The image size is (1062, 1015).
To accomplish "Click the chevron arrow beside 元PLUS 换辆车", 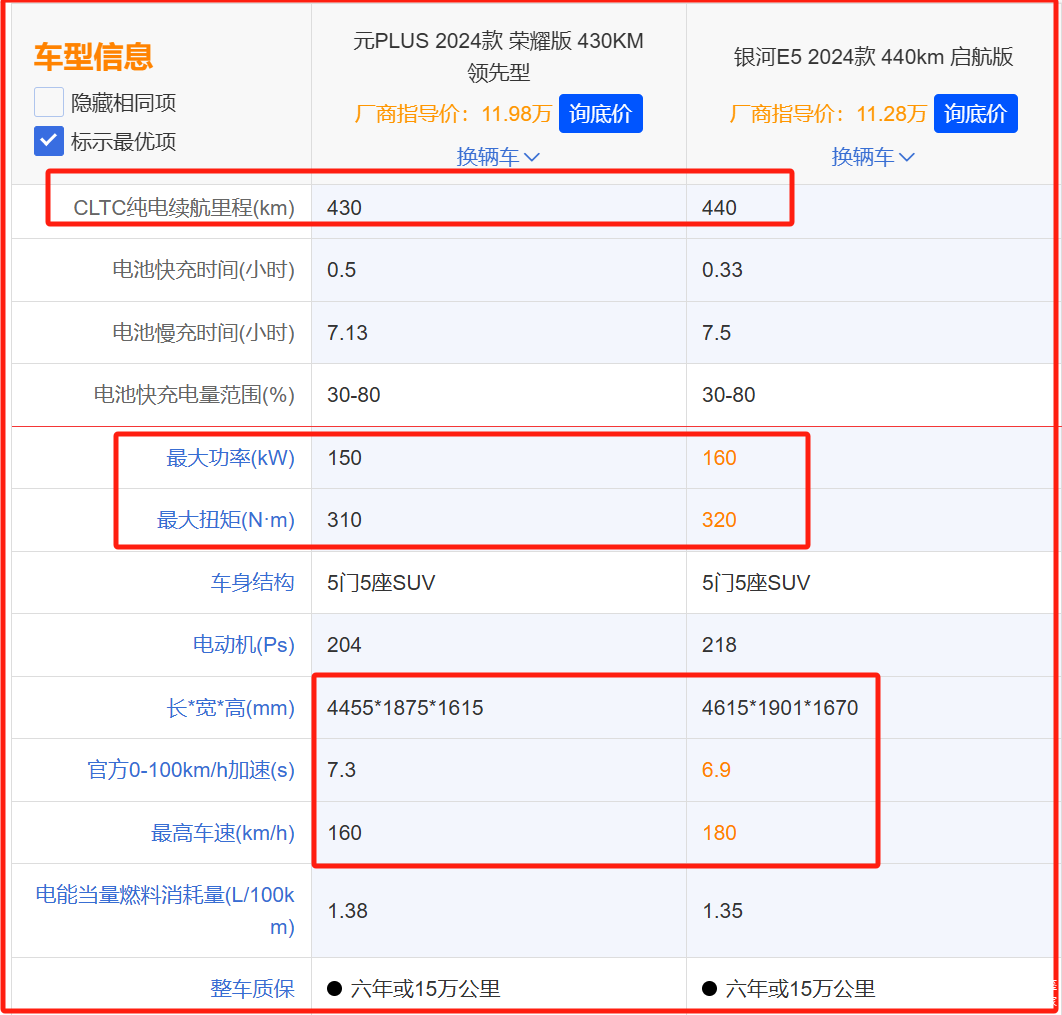I will pos(532,158).
